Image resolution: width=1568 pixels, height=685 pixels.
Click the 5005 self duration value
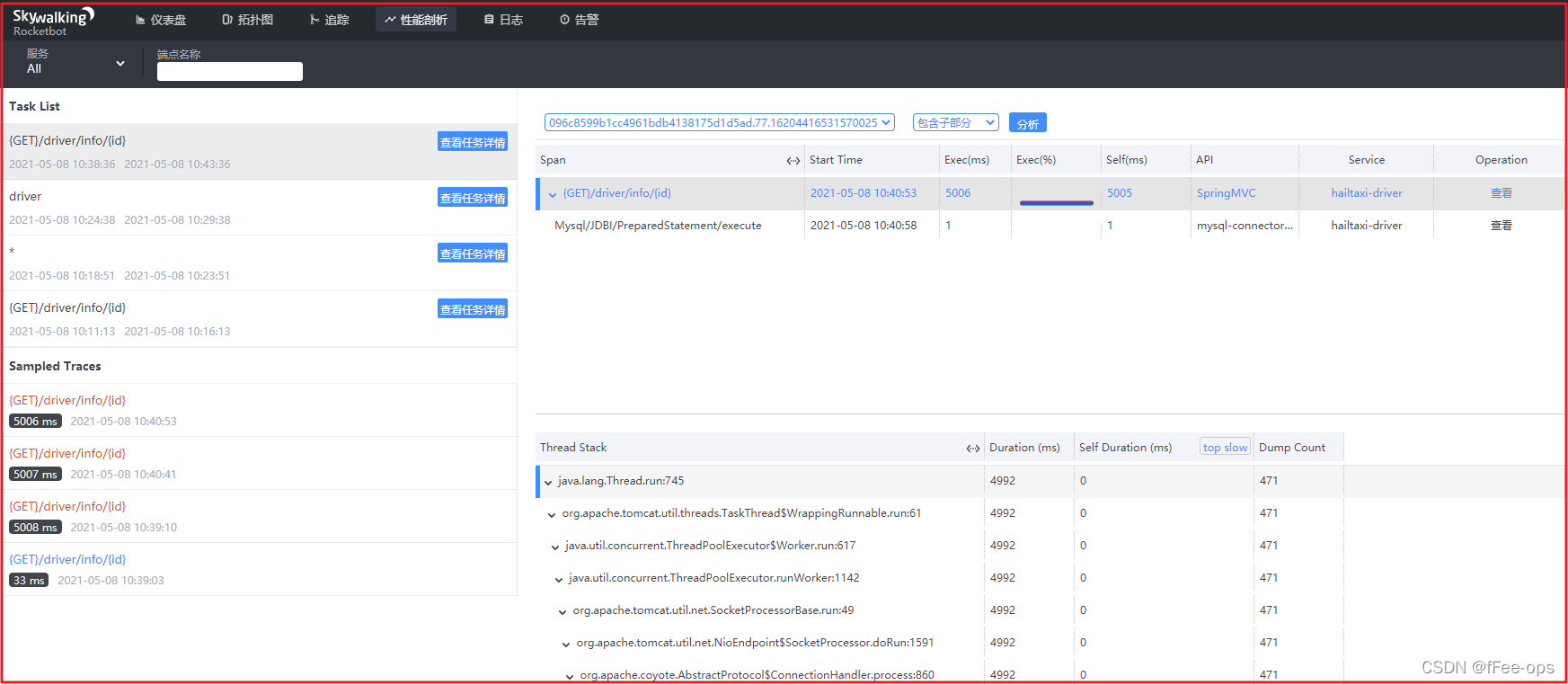coord(1120,193)
